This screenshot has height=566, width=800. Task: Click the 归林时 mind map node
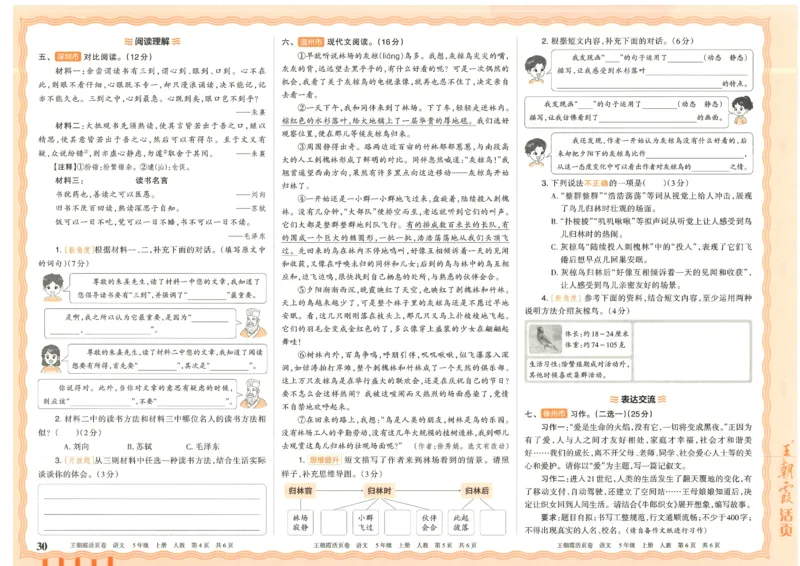tap(379, 491)
